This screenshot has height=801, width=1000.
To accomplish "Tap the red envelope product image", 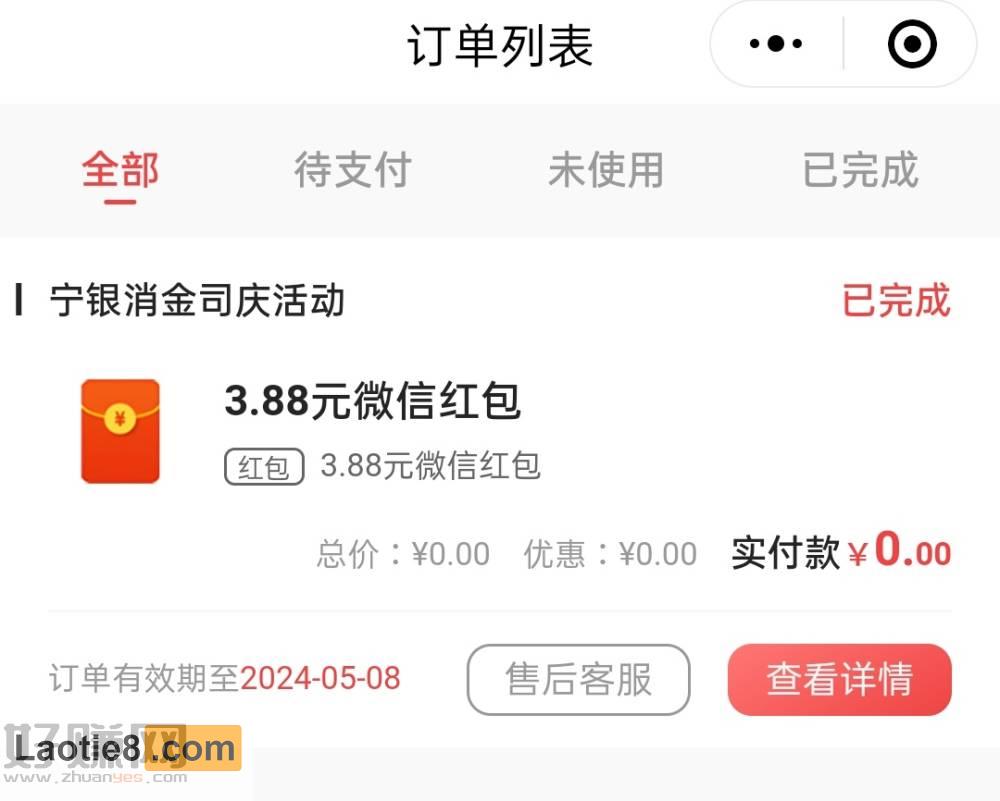I will point(120,431).
